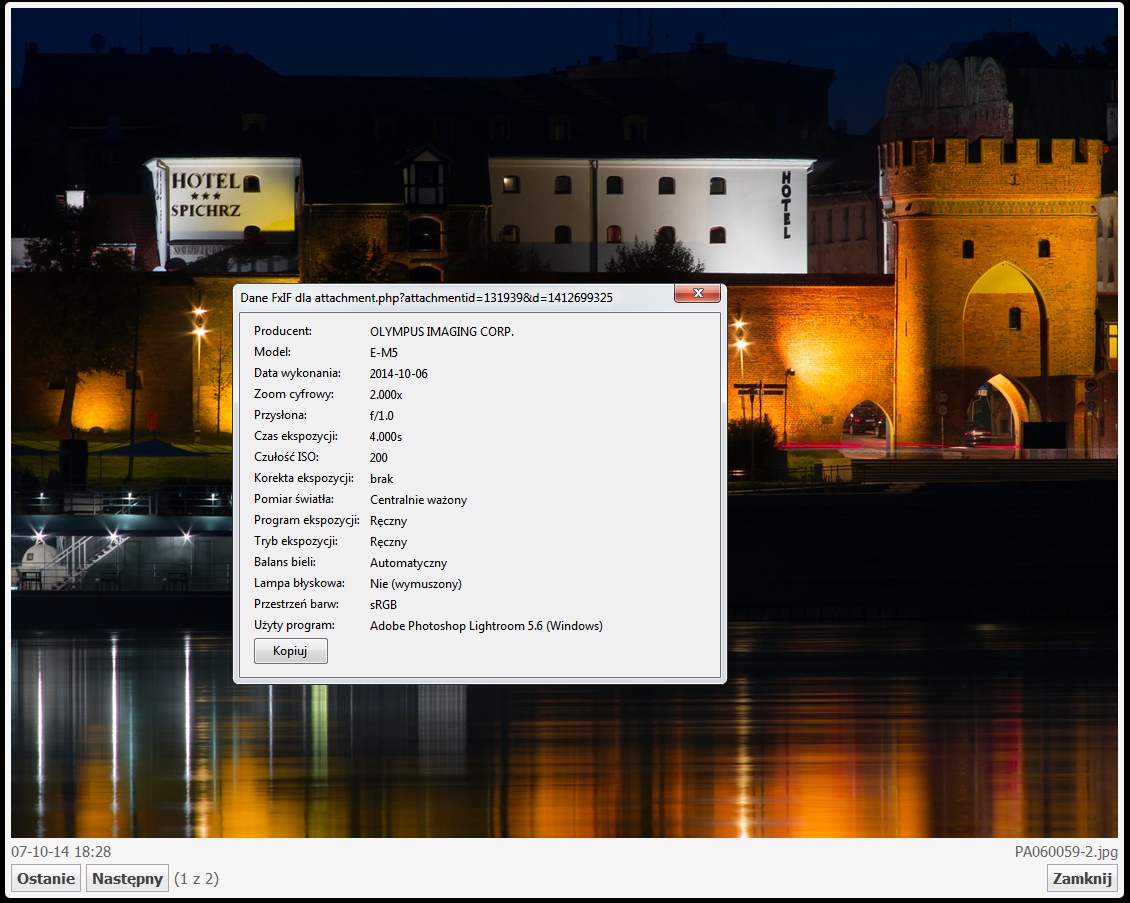The image size is (1130, 903).
Task: Click the Kopiuj button in the dialog
Action: pos(291,651)
